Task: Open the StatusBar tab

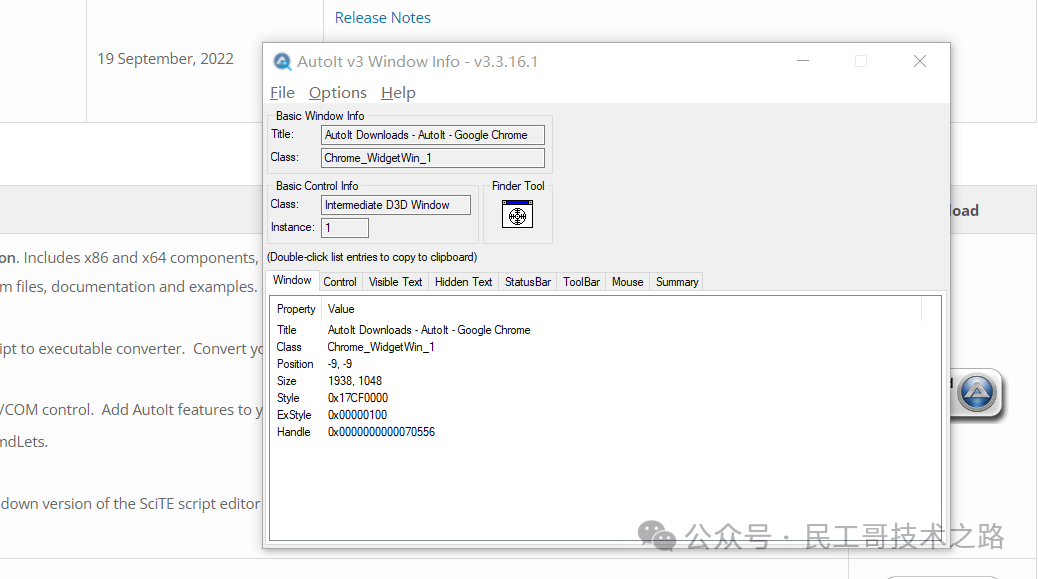Action: coord(528,282)
